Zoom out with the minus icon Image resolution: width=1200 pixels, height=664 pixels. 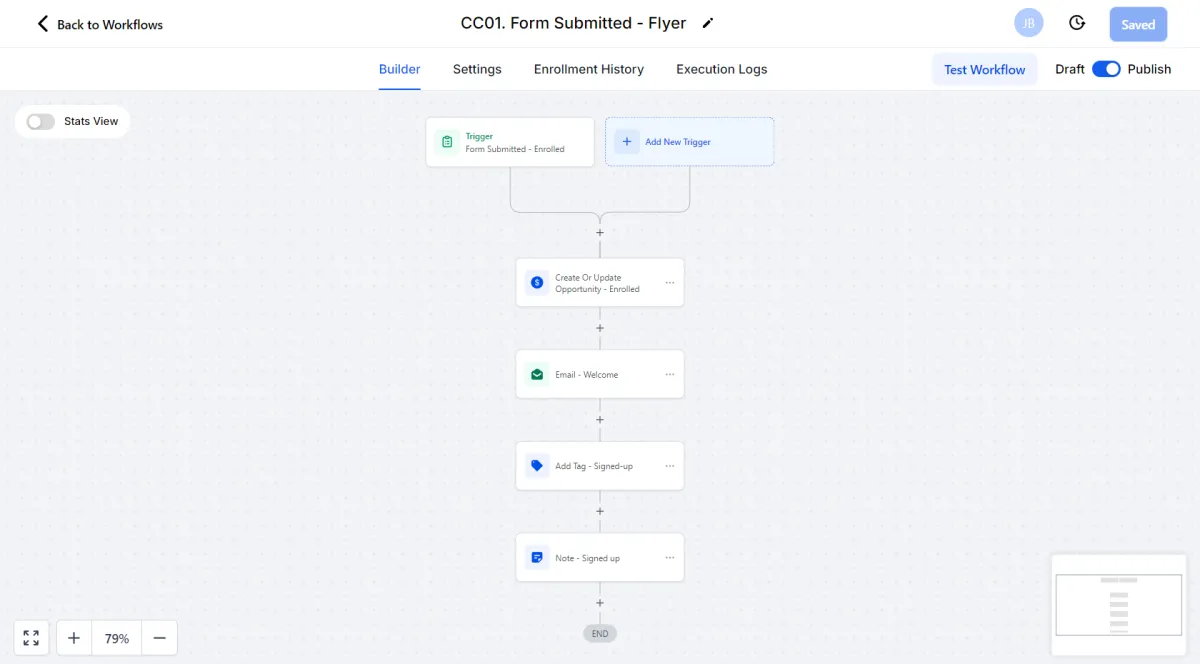click(x=159, y=638)
